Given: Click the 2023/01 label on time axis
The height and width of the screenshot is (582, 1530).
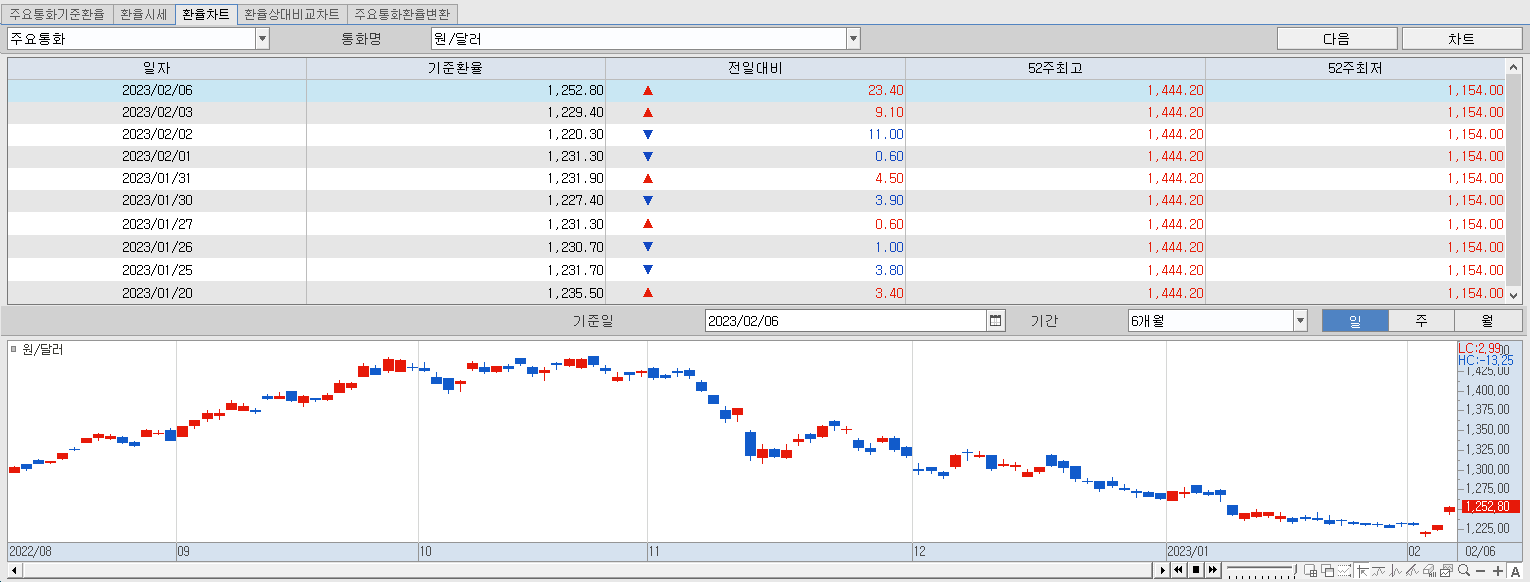Looking at the screenshot, I should pyautogui.click(x=1189, y=551).
